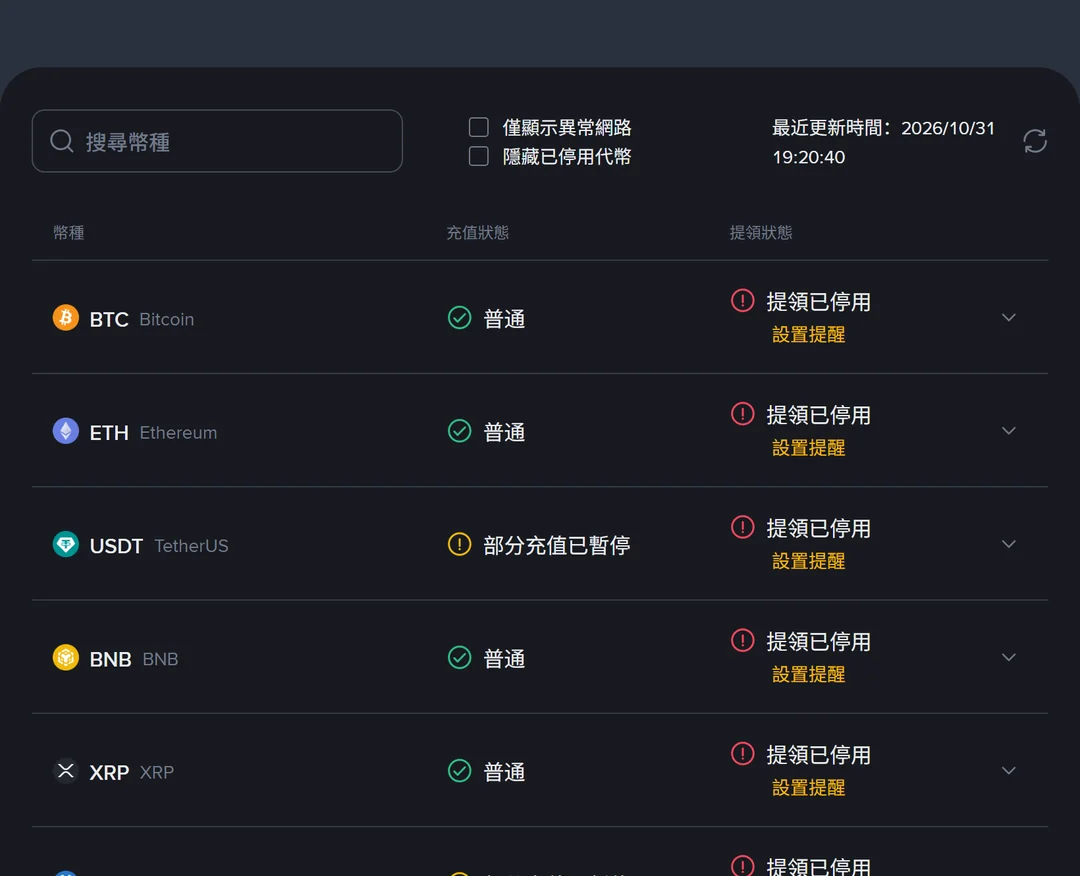The height and width of the screenshot is (876, 1080).
Task: Click the 最近更新時間 timestamp text
Action: coord(883,142)
